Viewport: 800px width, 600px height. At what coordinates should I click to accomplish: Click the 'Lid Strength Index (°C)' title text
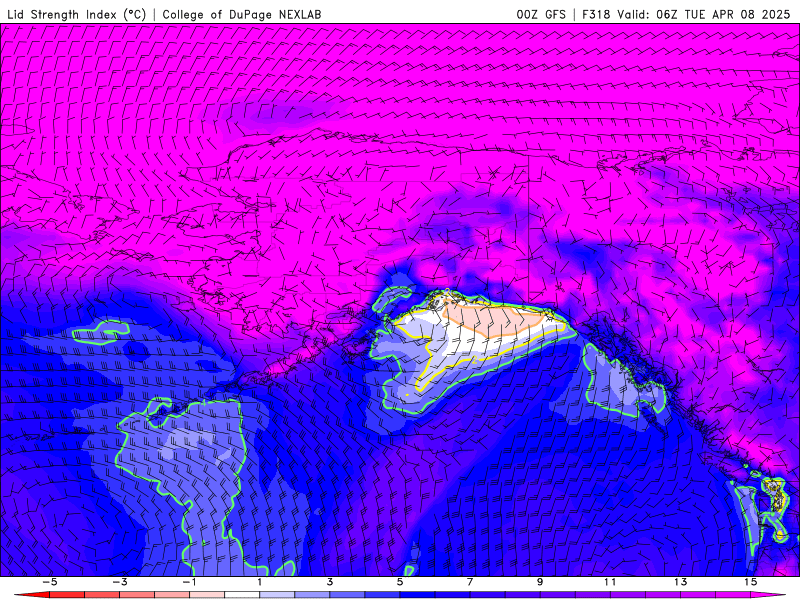click(x=77, y=14)
